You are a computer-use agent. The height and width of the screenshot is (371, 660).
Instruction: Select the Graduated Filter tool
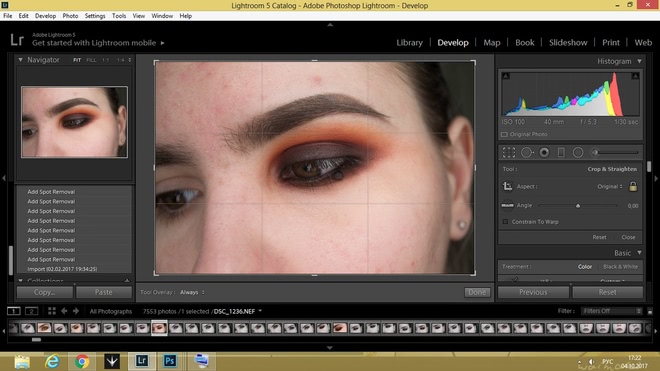561,152
